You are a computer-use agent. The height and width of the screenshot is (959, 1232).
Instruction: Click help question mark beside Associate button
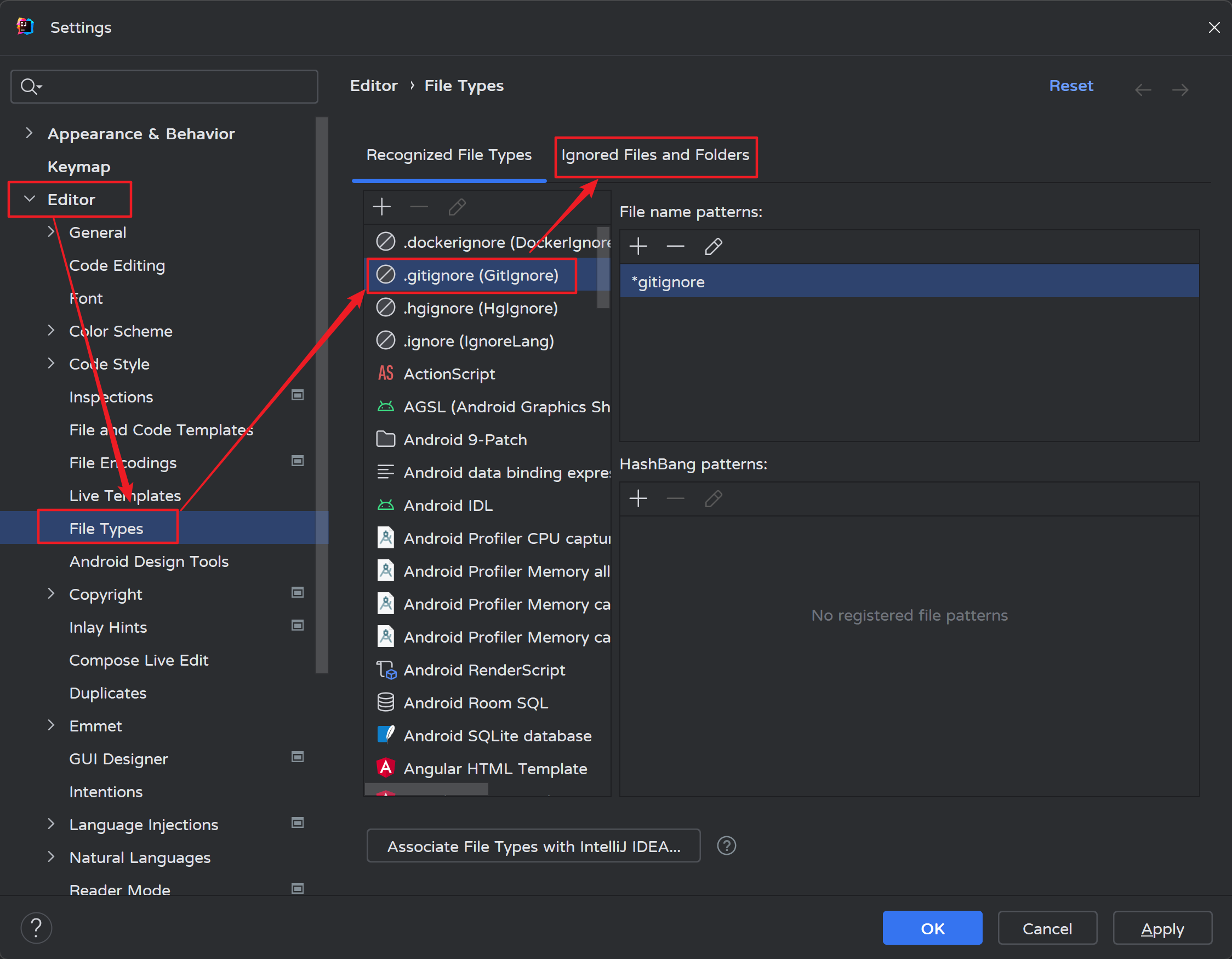coord(726,845)
